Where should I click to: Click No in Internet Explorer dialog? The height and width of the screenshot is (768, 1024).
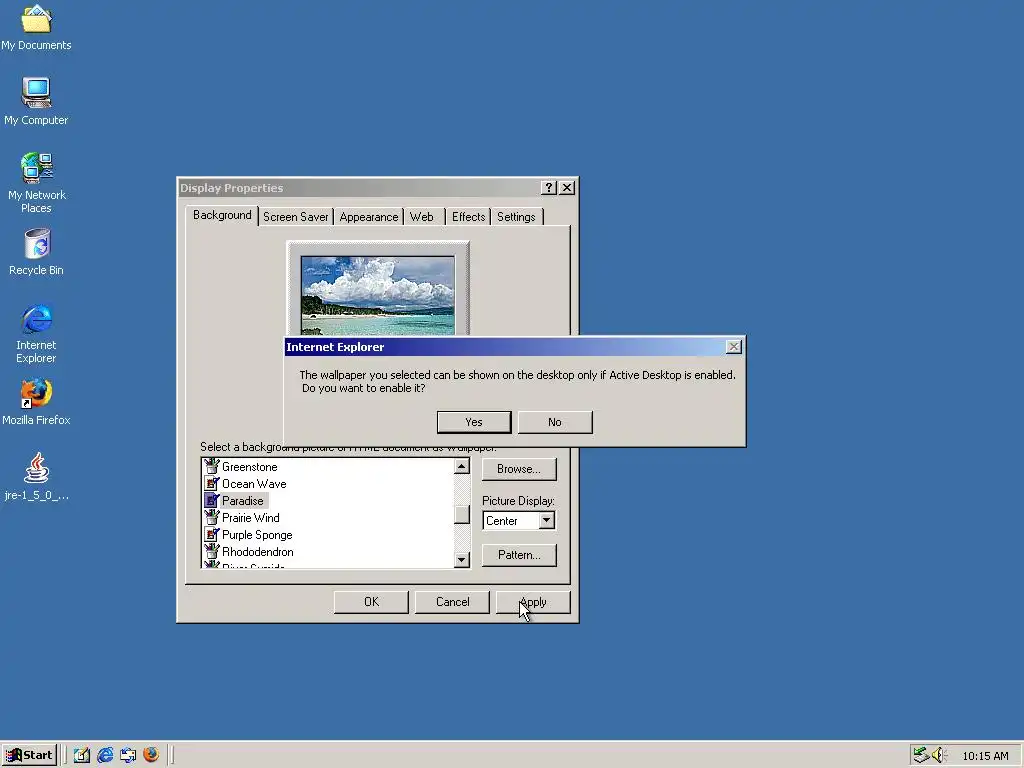555,422
